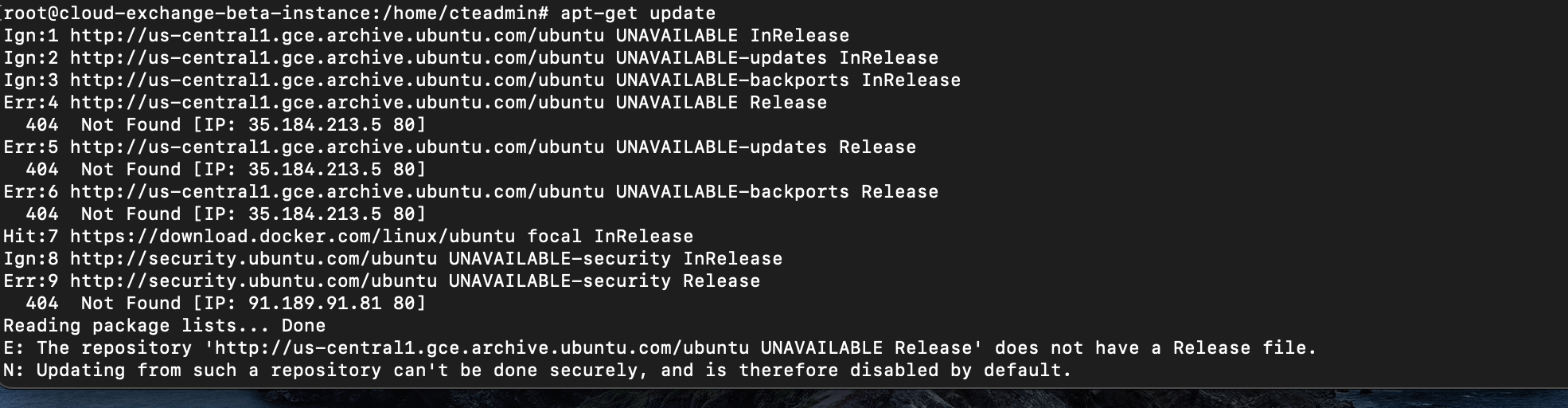
Task: Click 'does not have a Release file' text
Action: pyautogui.click(x=1150, y=348)
